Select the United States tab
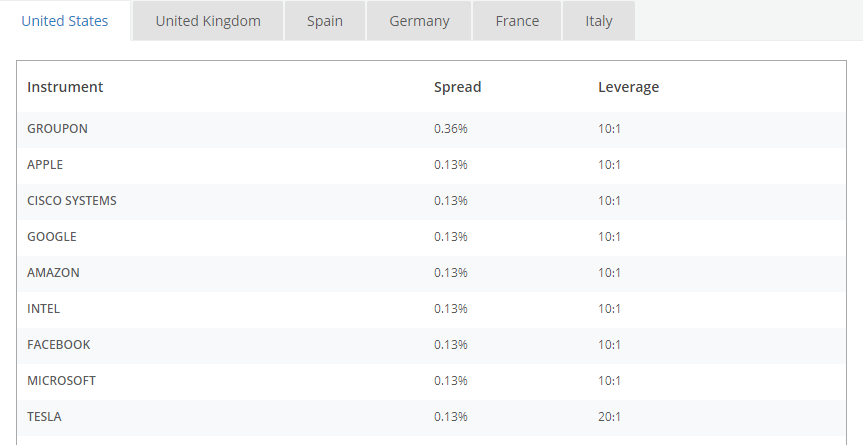The height and width of the screenshot is (445, 863). (65, 21)
